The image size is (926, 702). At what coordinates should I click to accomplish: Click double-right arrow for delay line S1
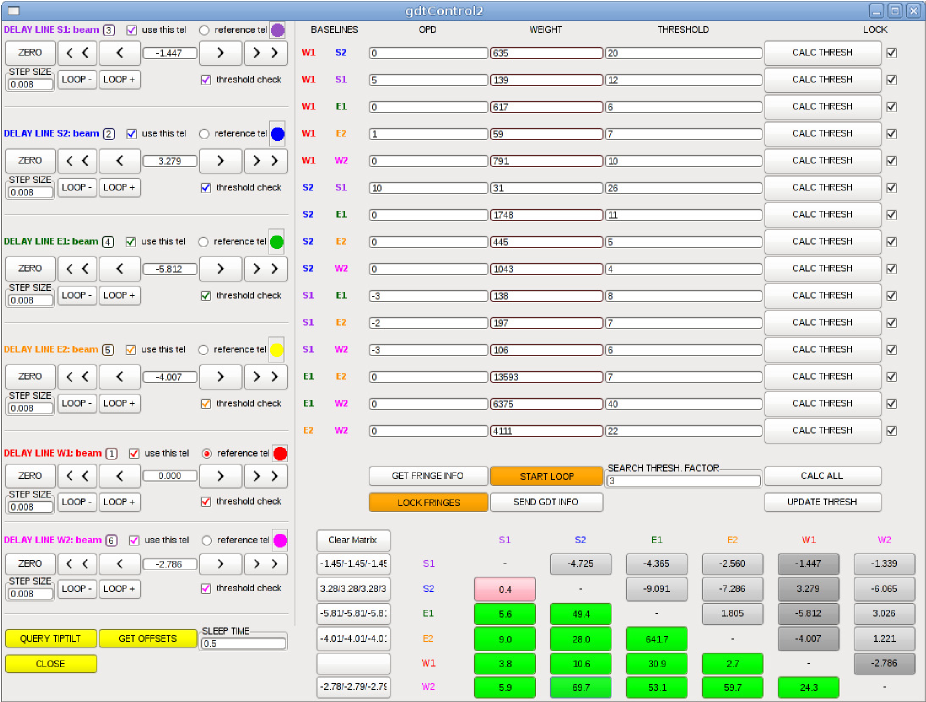click(266, 53)
